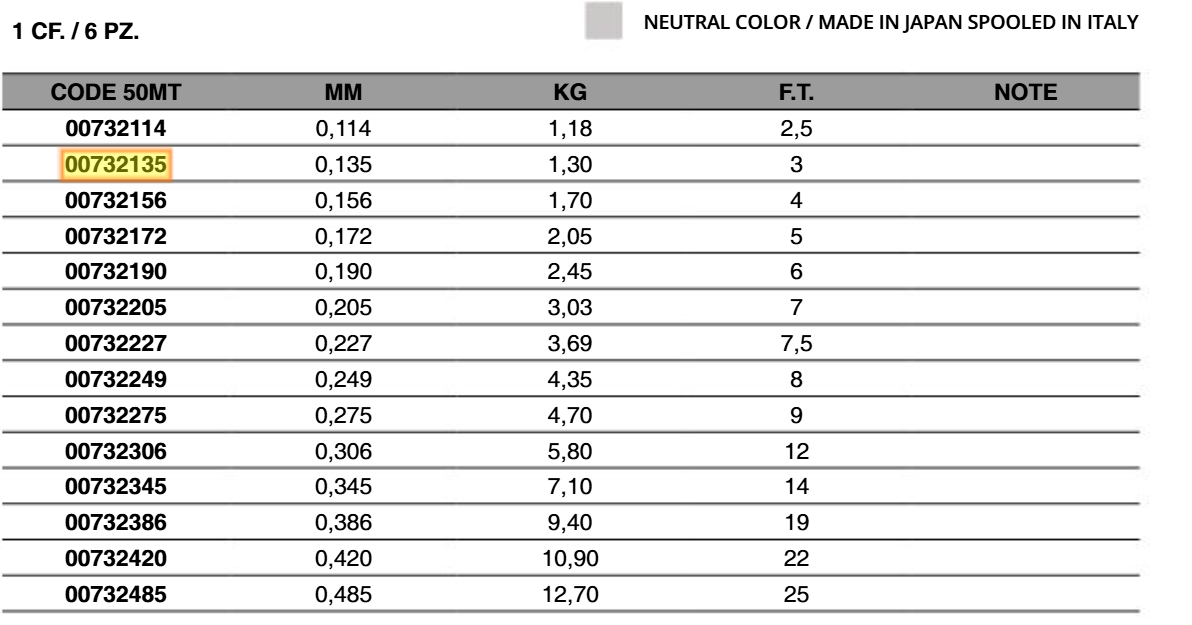The width and height of the screenshot is (1192, 625).
Task: Click the 0,306 mm cell
Action: [343, 451]
